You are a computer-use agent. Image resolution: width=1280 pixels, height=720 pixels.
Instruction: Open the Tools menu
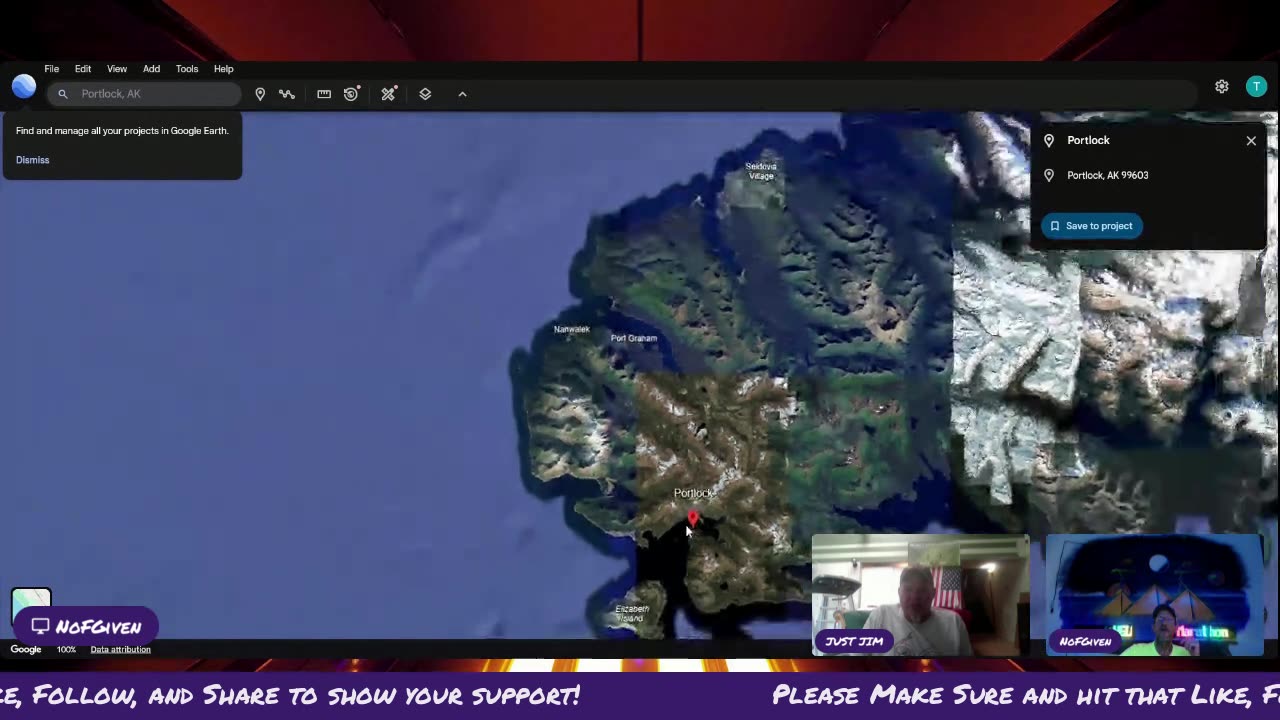coord(187,69)
